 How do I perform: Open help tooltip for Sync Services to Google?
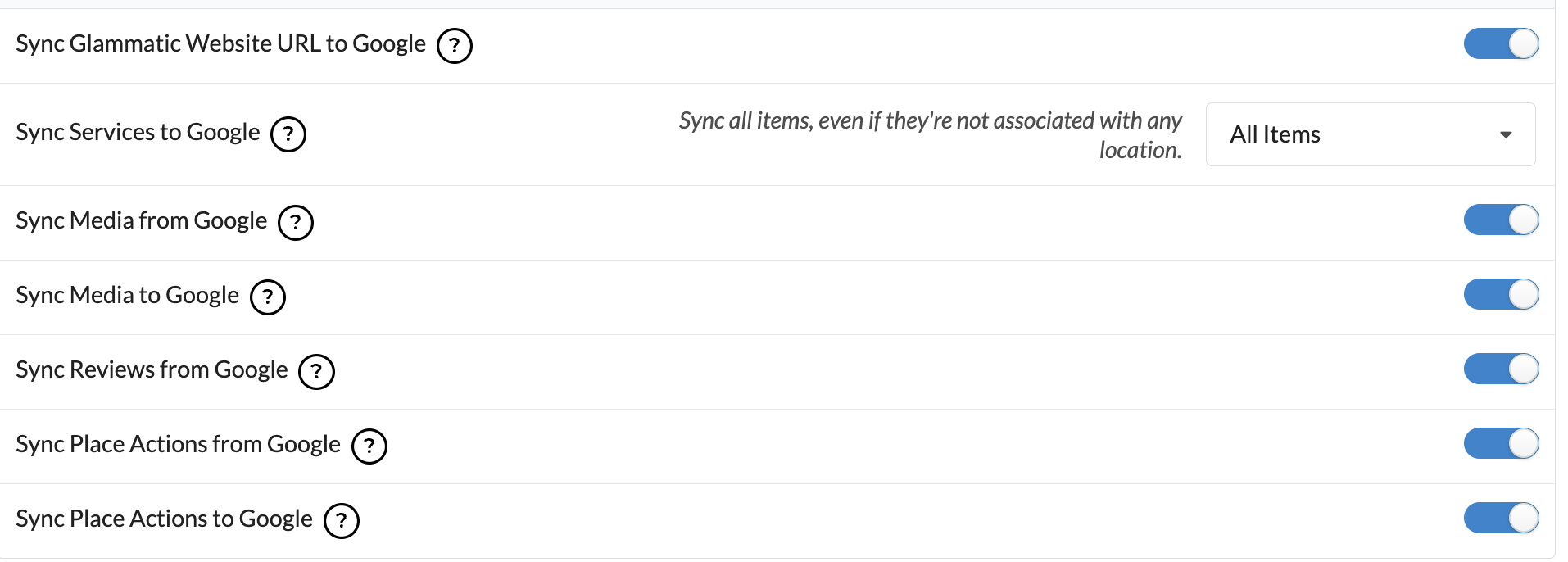[288, 134]
